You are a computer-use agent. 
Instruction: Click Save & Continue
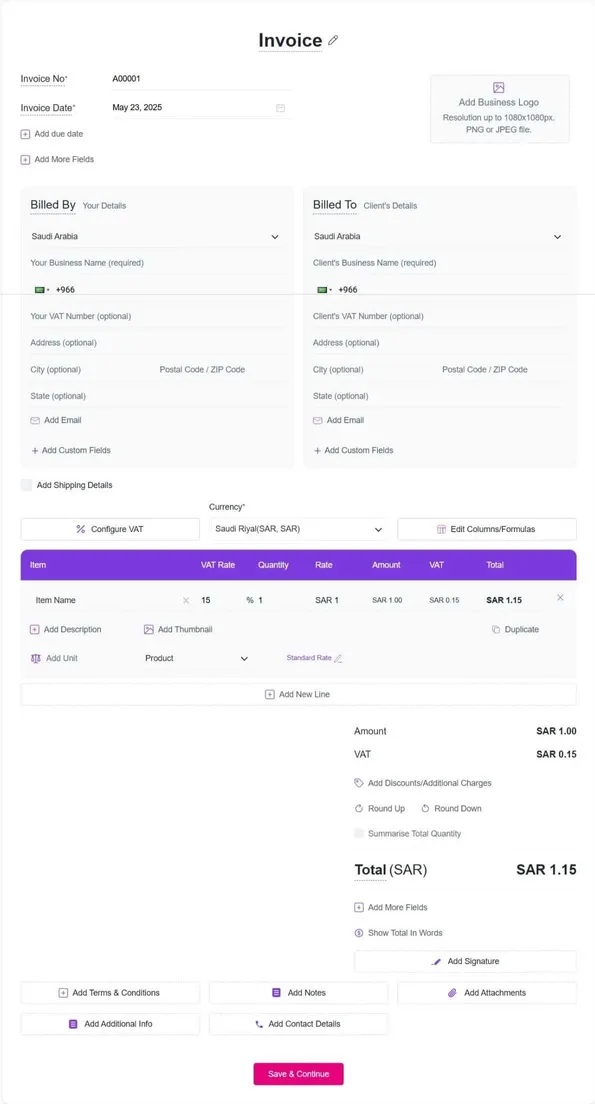click(299, 1074)
